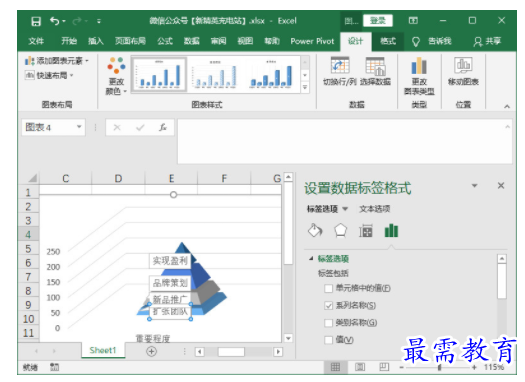Image resolution: width=525 pixels, height=382 pixels.
Task: Click 切换行/列 switch row column icon
Action: pos(340,71)
